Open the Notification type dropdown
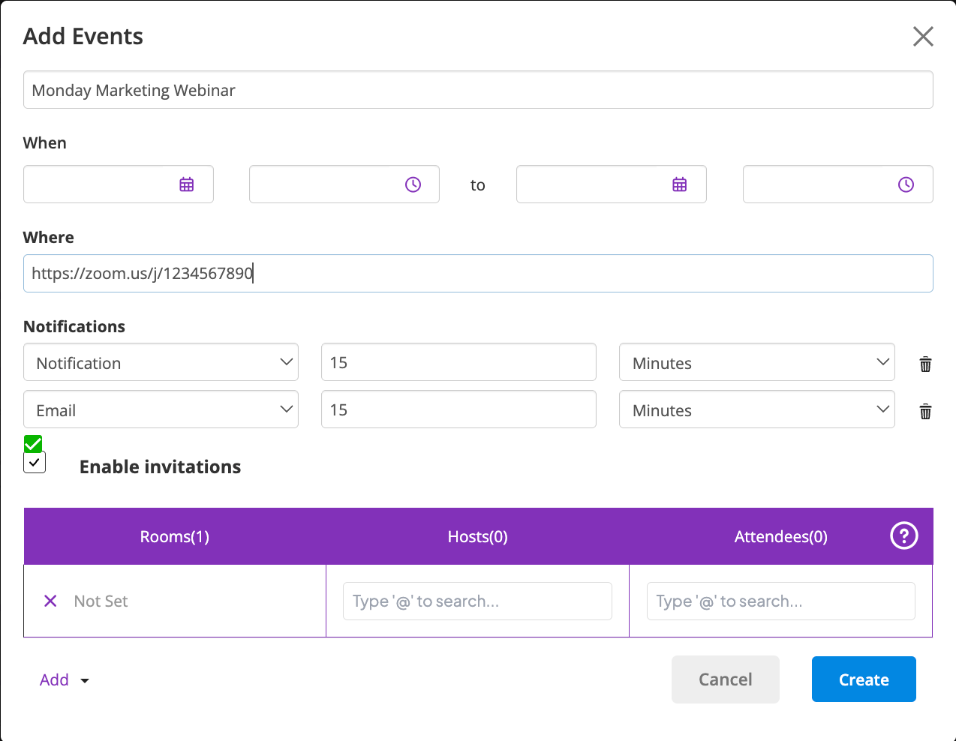Image resolution: width=956 pixels, height=741 pixels. tap(161, 362)
